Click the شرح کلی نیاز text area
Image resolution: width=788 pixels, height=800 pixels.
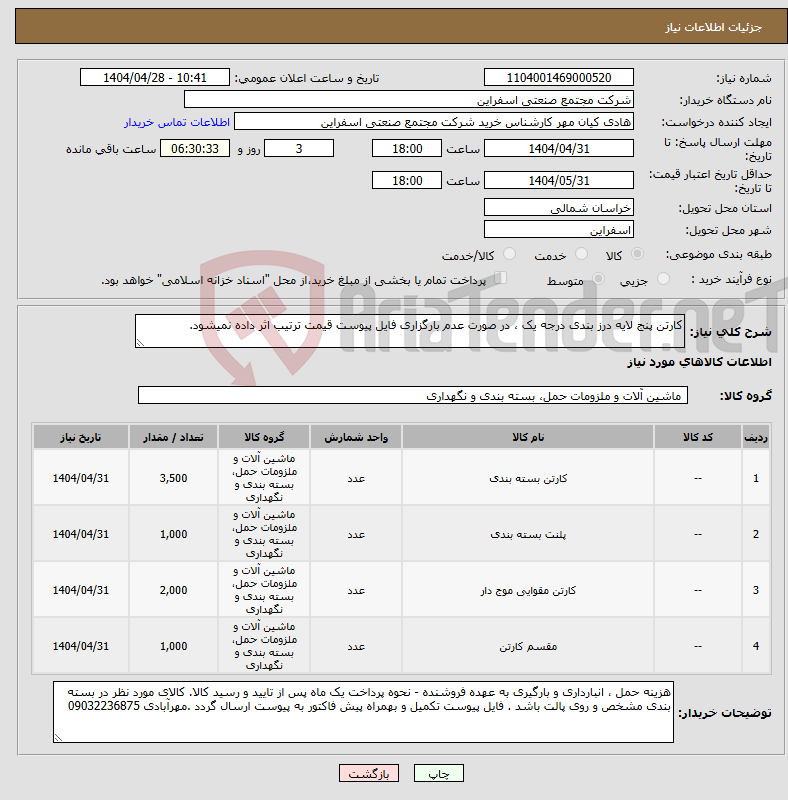point(410,331)
